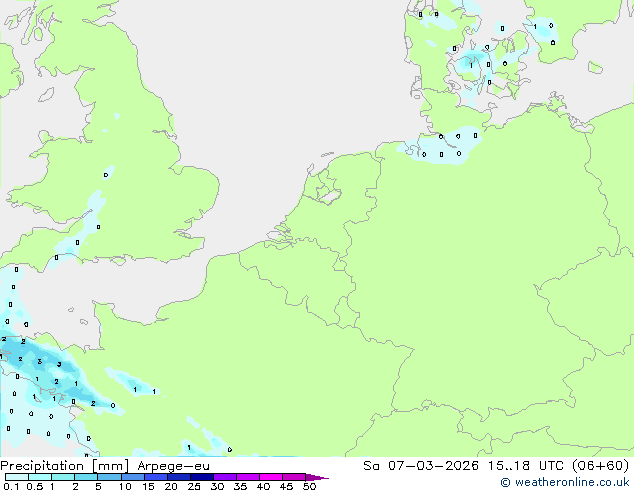Click the 'Arpege-eu' model name label
Screen dimensions: 634x490
pos(173,466)
